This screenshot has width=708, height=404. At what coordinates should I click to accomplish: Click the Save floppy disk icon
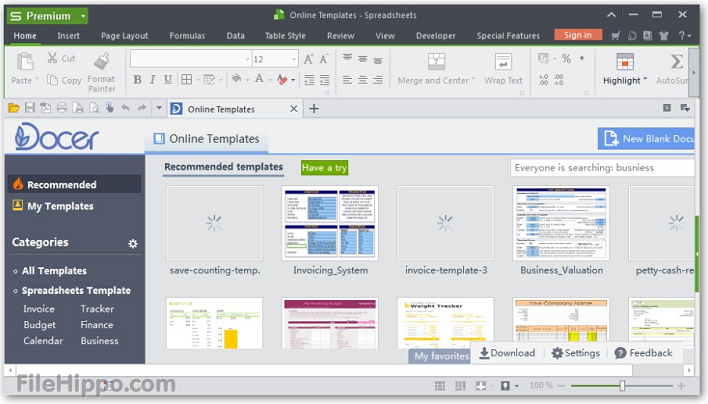pos(30,108)
